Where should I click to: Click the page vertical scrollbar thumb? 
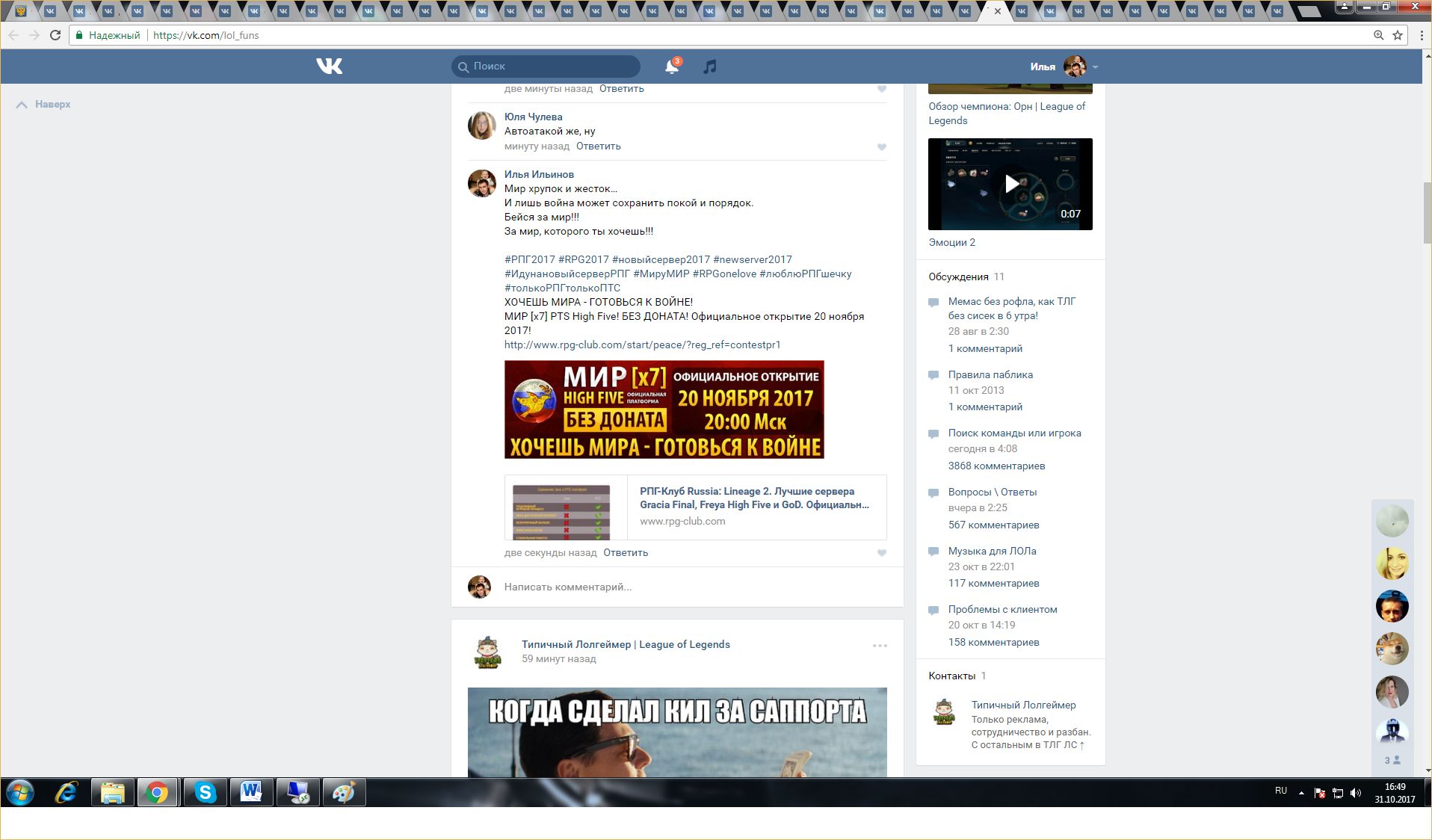1427,213
